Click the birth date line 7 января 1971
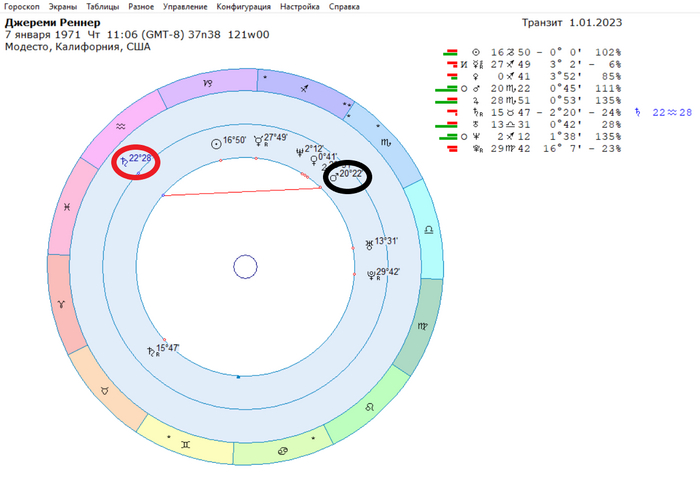Screen dimensions: 700x484 (43, 35)
